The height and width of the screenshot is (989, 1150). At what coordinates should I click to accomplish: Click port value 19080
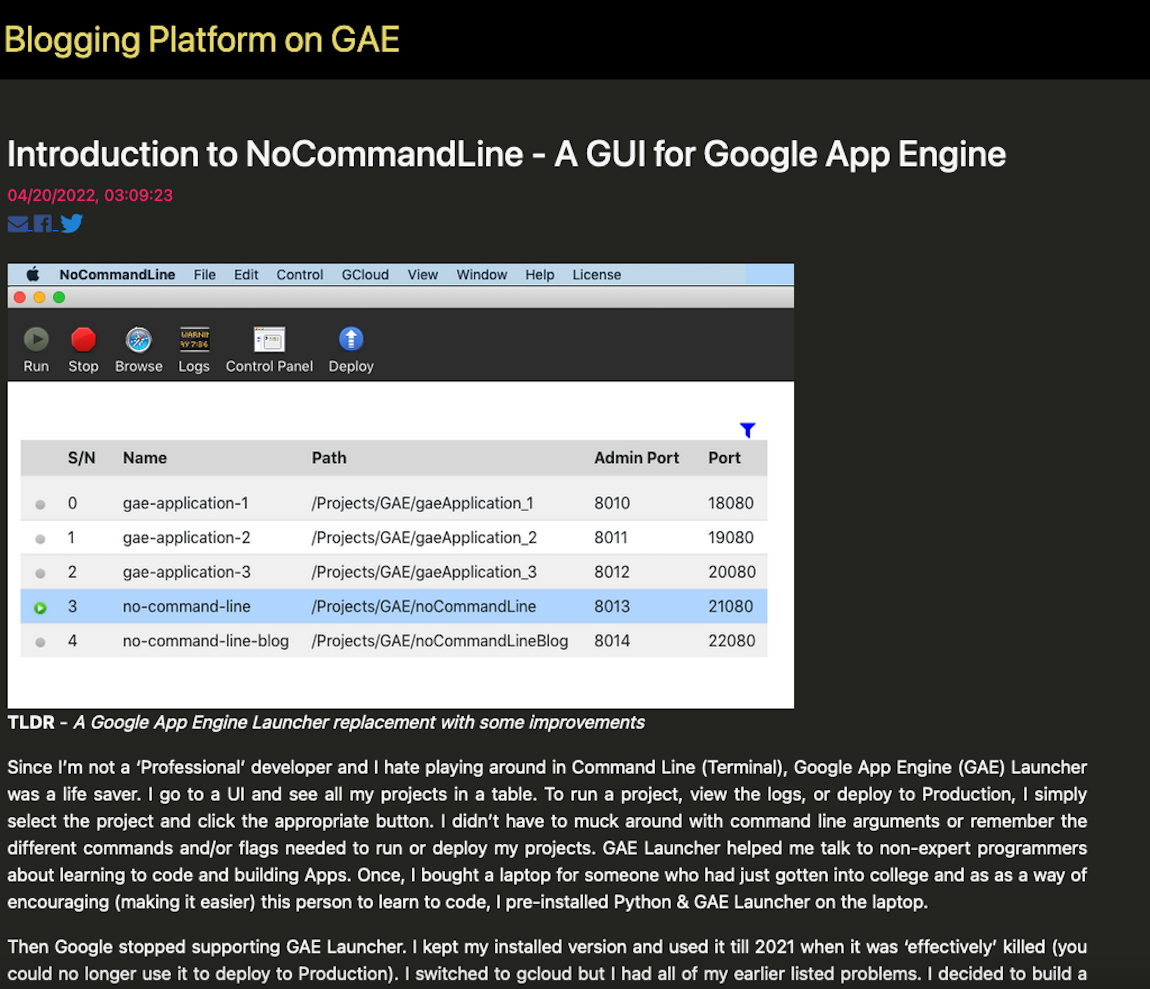[x=730, y=538]
